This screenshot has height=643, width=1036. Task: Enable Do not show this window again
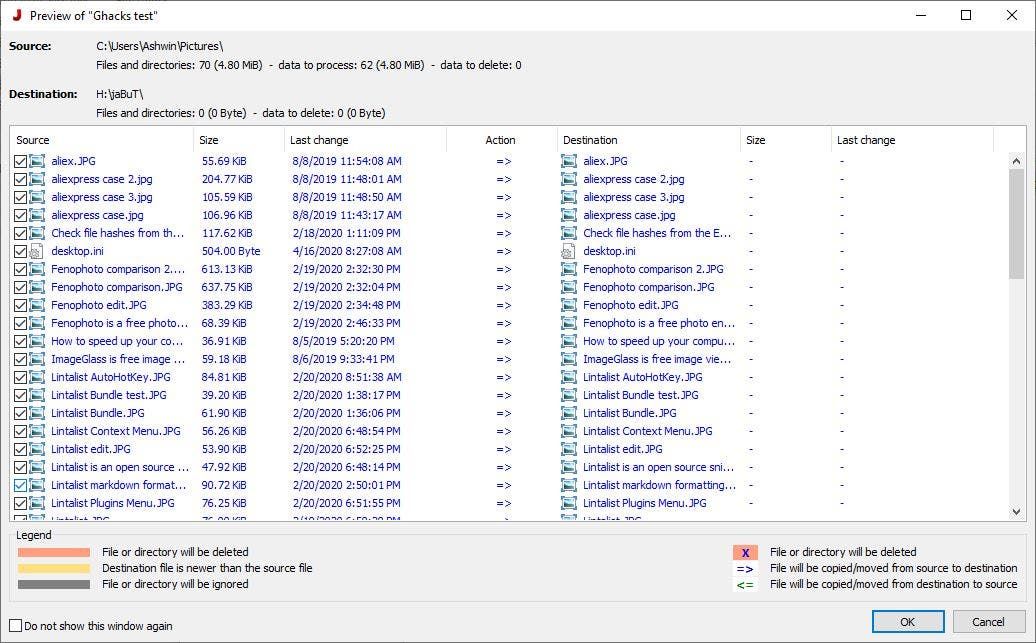tap(15, 625)
